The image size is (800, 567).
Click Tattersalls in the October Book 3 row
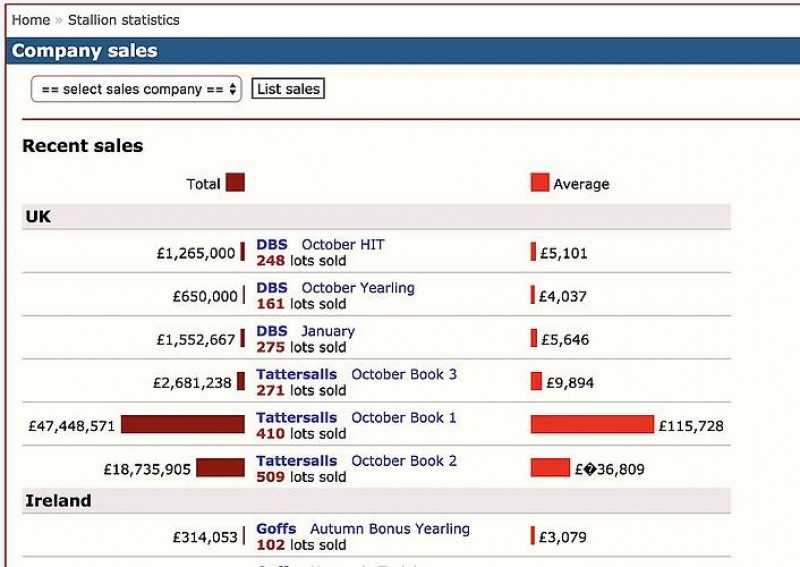pyautogui.click(x=297, y=374)
